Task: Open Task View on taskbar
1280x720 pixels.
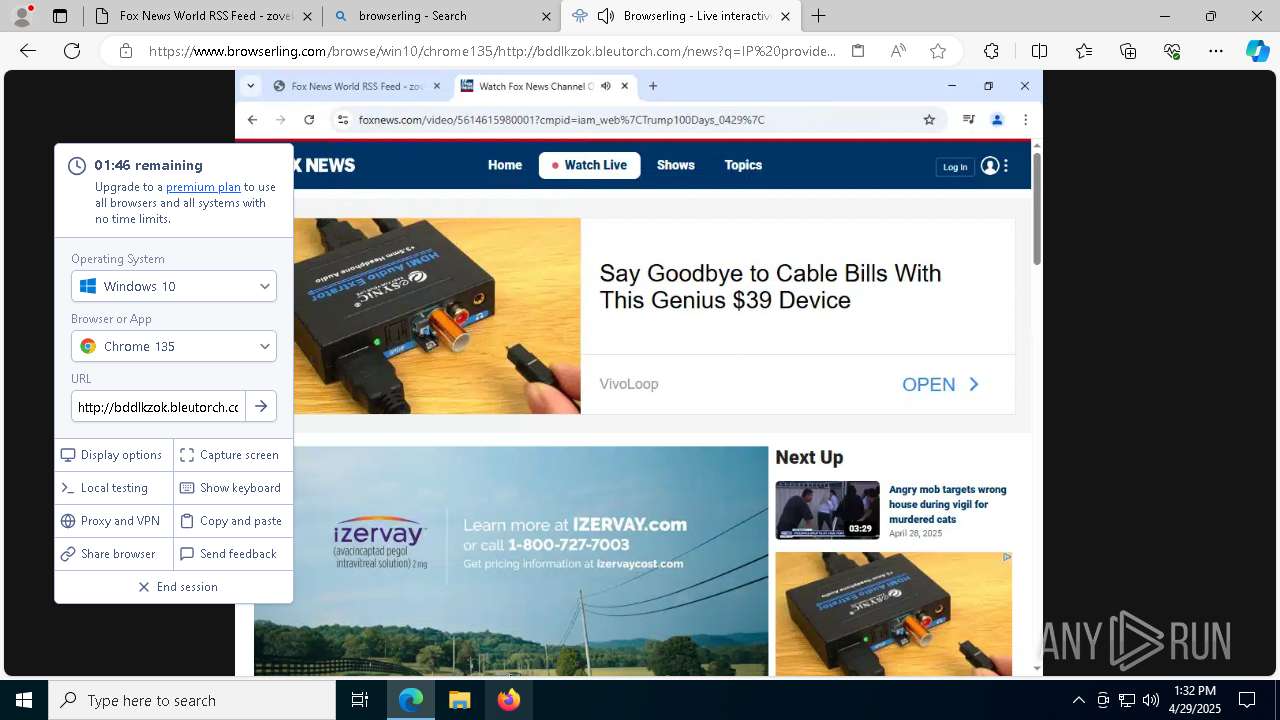Action: tap(360, 700)
